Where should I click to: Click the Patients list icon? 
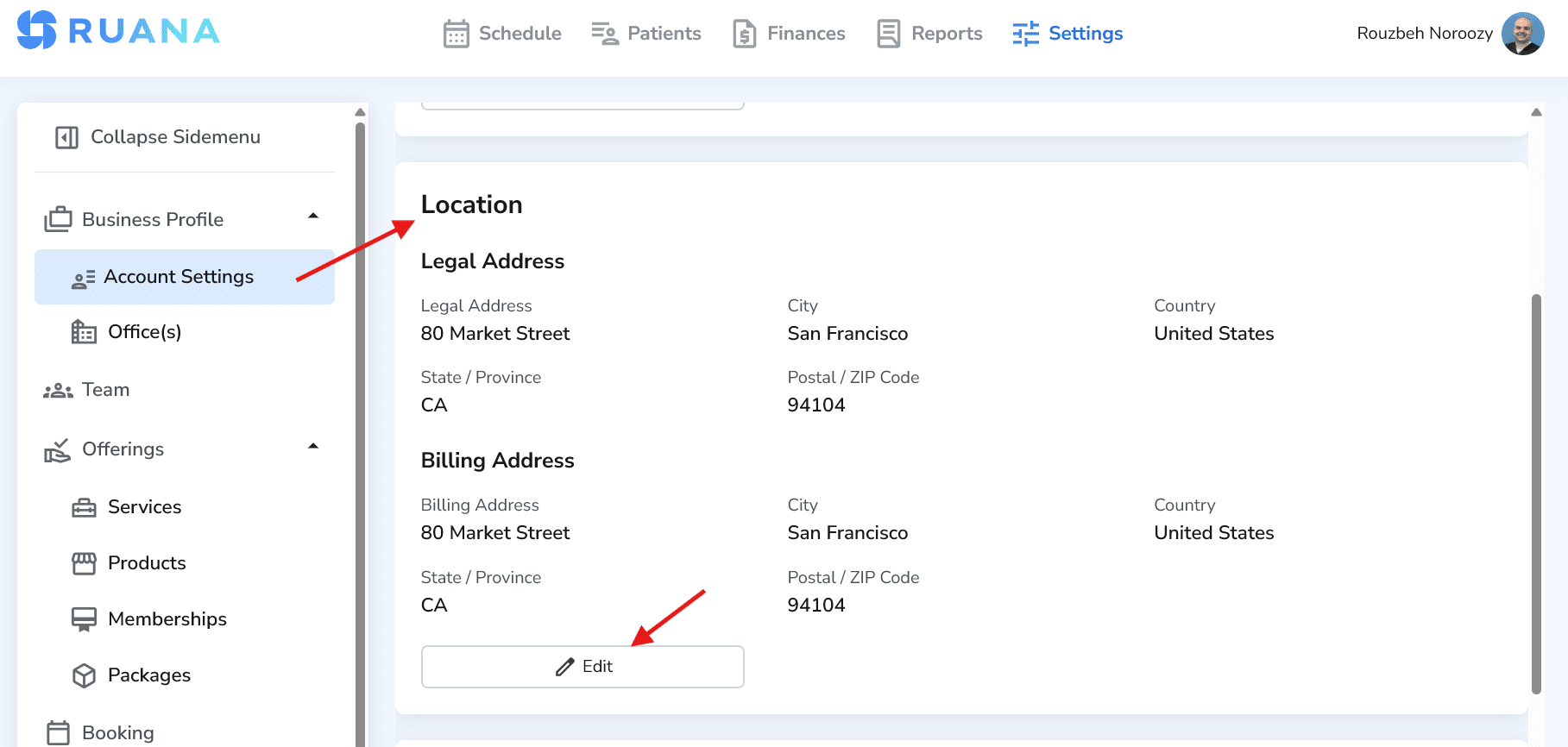[x=605, y=34]
